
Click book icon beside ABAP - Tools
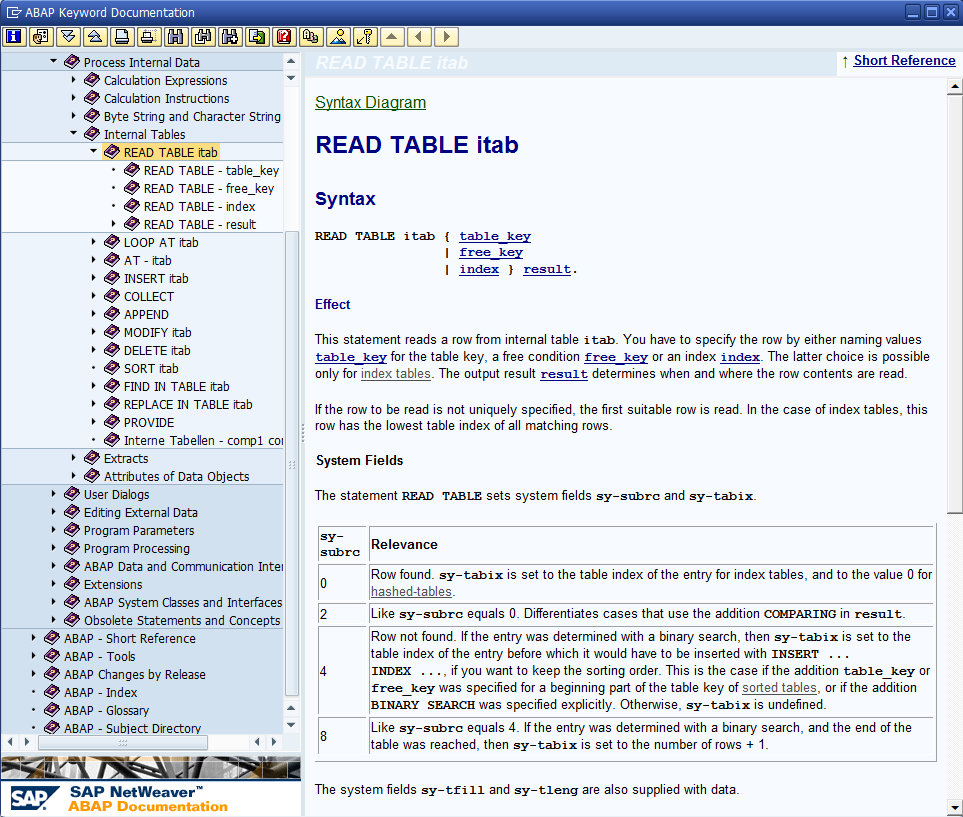[52, 656]
